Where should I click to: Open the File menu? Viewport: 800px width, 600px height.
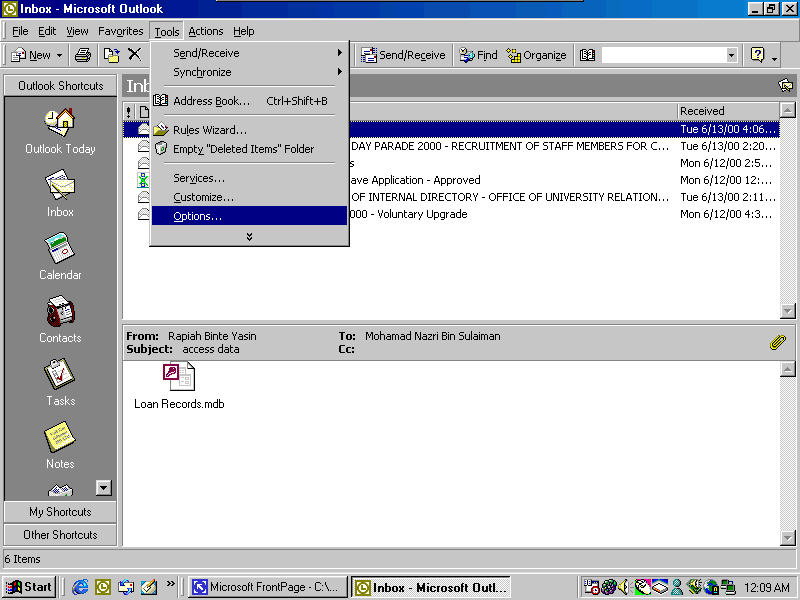(x=20, y=31)
